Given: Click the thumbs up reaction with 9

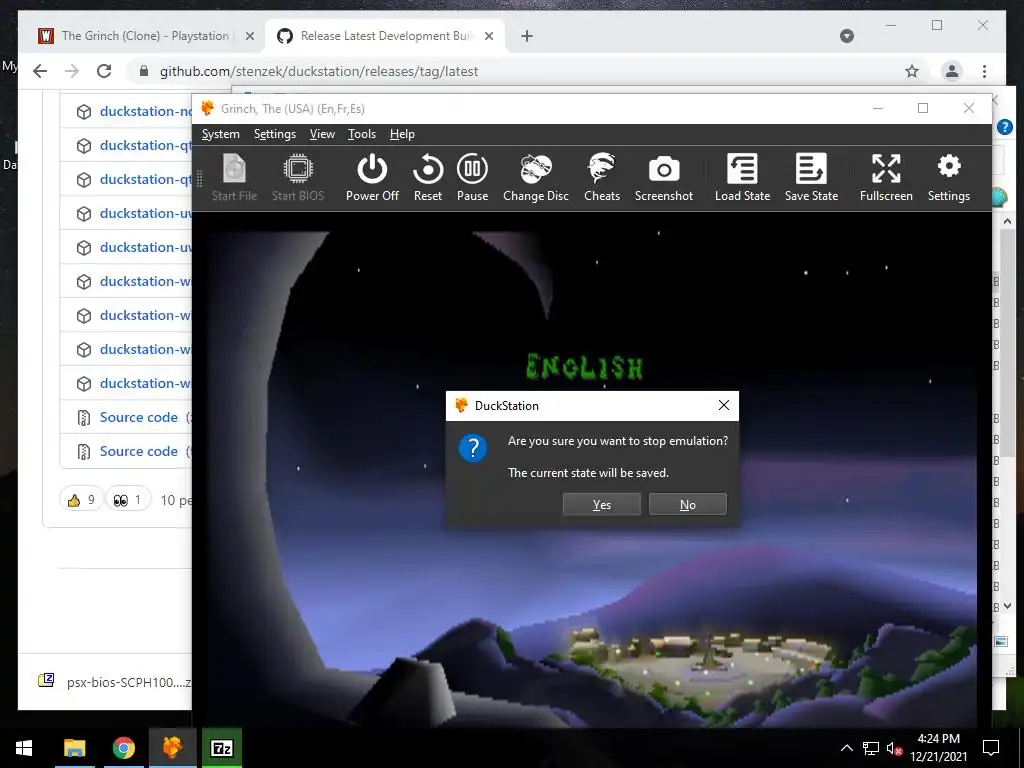Looking at the screenshot, I should pyautogui.click(x=81, y=500).
